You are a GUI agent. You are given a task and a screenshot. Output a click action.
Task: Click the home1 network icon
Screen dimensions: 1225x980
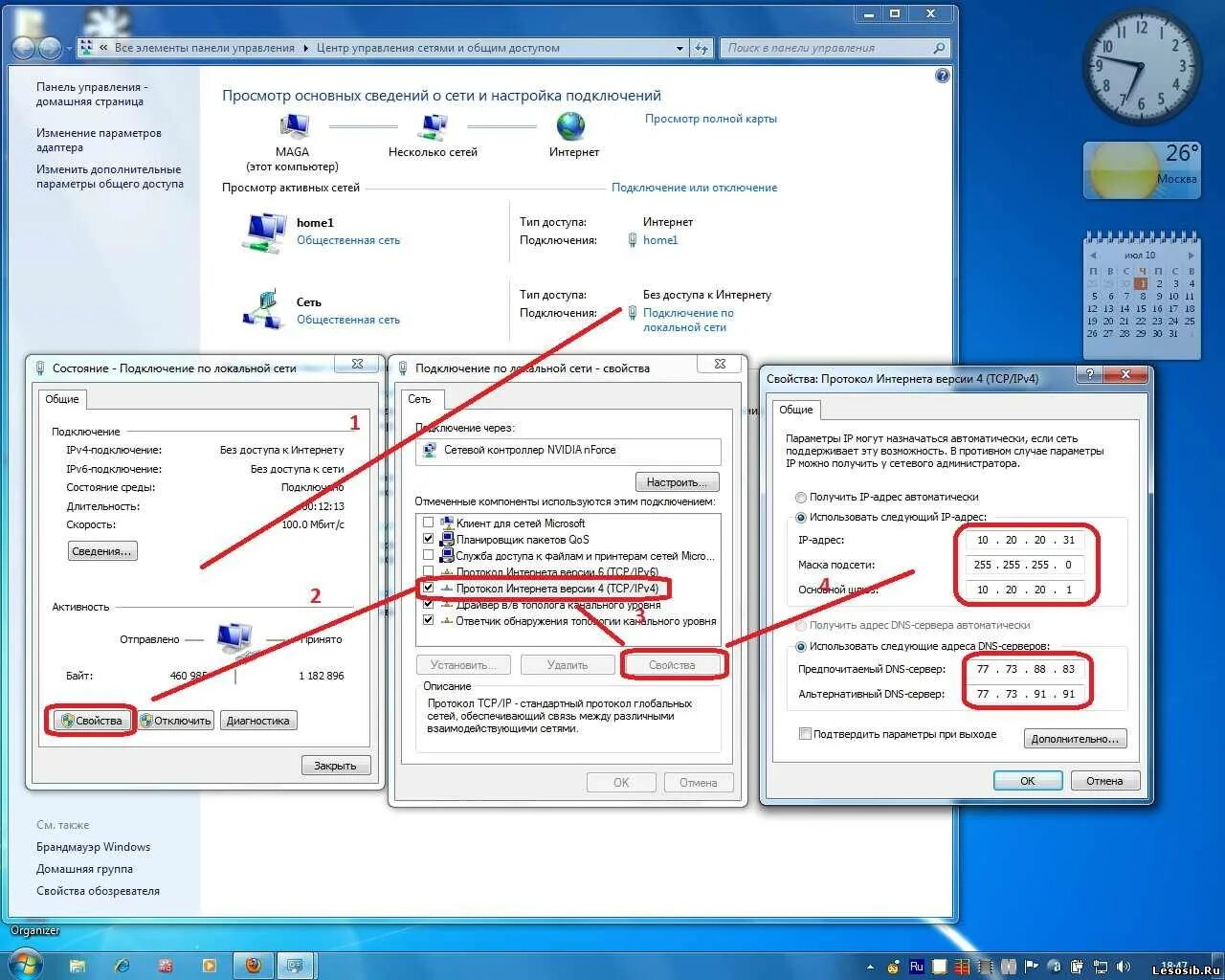[263, 233]
